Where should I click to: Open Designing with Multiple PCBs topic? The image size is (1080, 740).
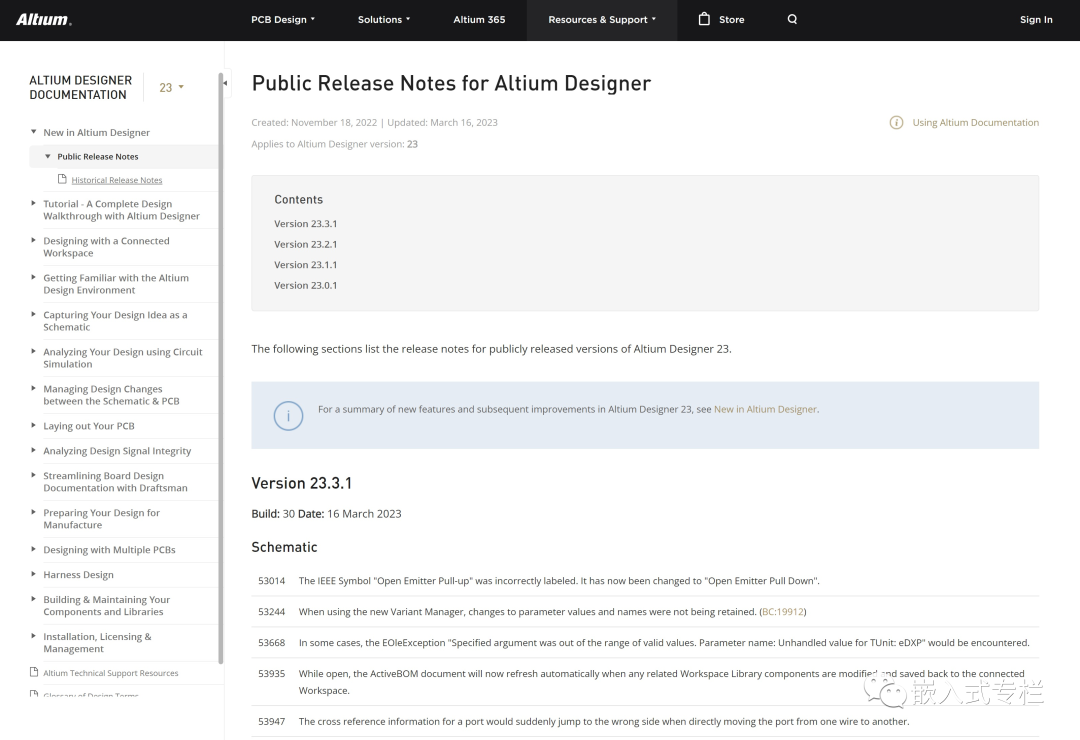pyautogui.click(x=110, y=550)
